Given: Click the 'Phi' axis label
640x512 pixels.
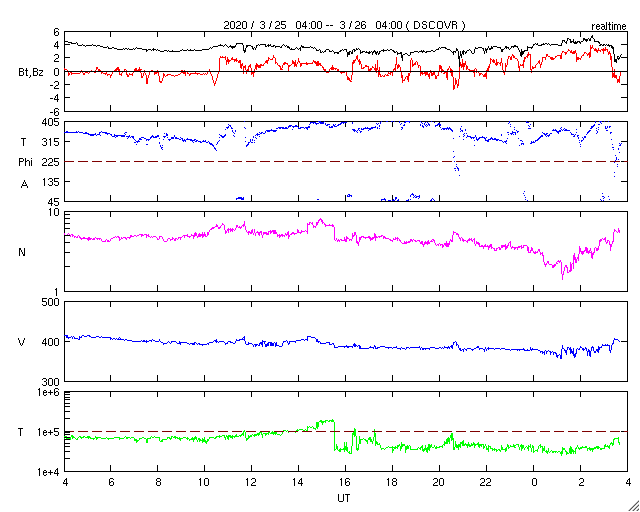Looking at the screenshot, I should click(24, 163).
